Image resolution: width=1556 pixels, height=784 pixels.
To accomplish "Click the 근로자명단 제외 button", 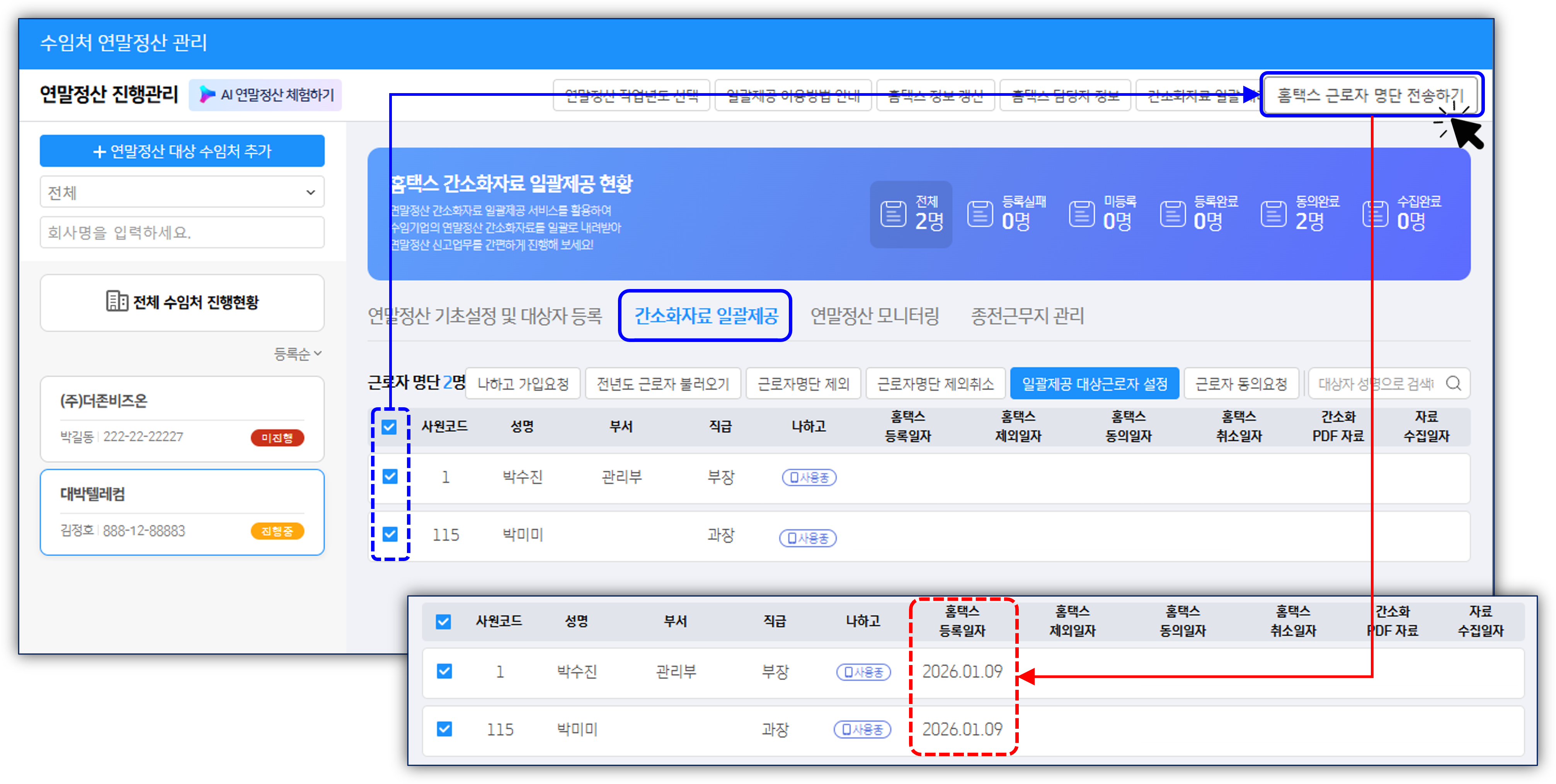I will 804,384.
